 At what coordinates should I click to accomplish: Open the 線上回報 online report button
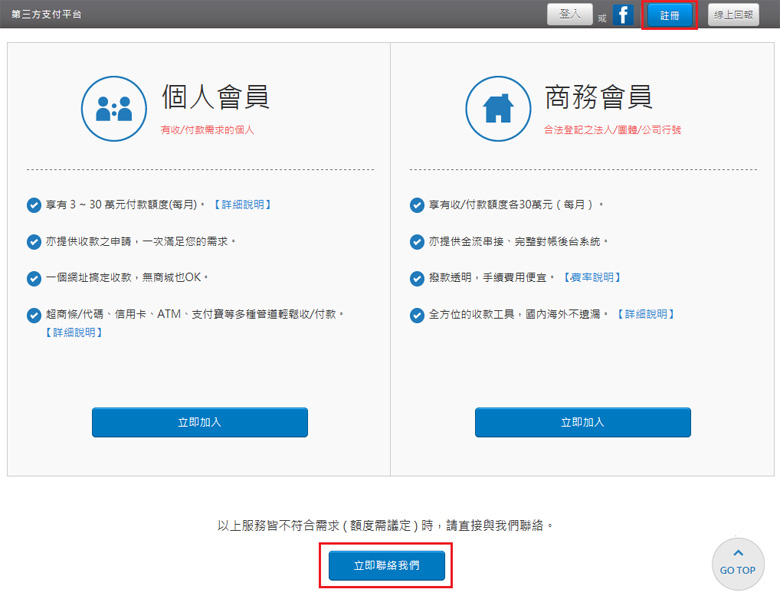733,15
